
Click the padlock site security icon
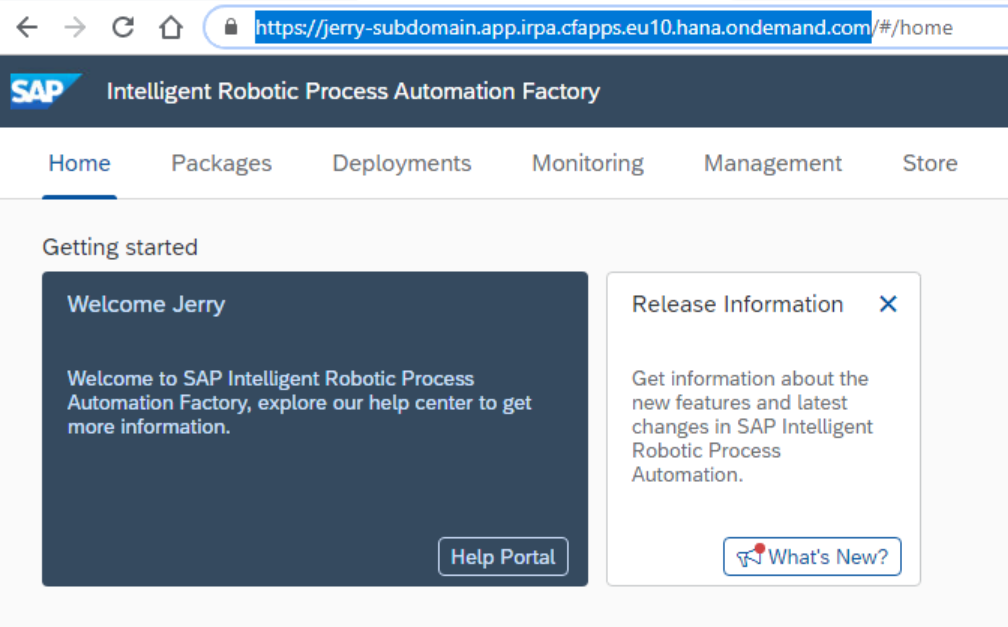coord(232,27)
